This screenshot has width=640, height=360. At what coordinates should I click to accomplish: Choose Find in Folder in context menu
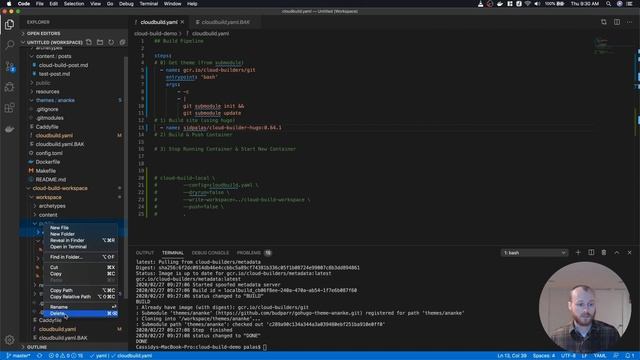[81, 257]
